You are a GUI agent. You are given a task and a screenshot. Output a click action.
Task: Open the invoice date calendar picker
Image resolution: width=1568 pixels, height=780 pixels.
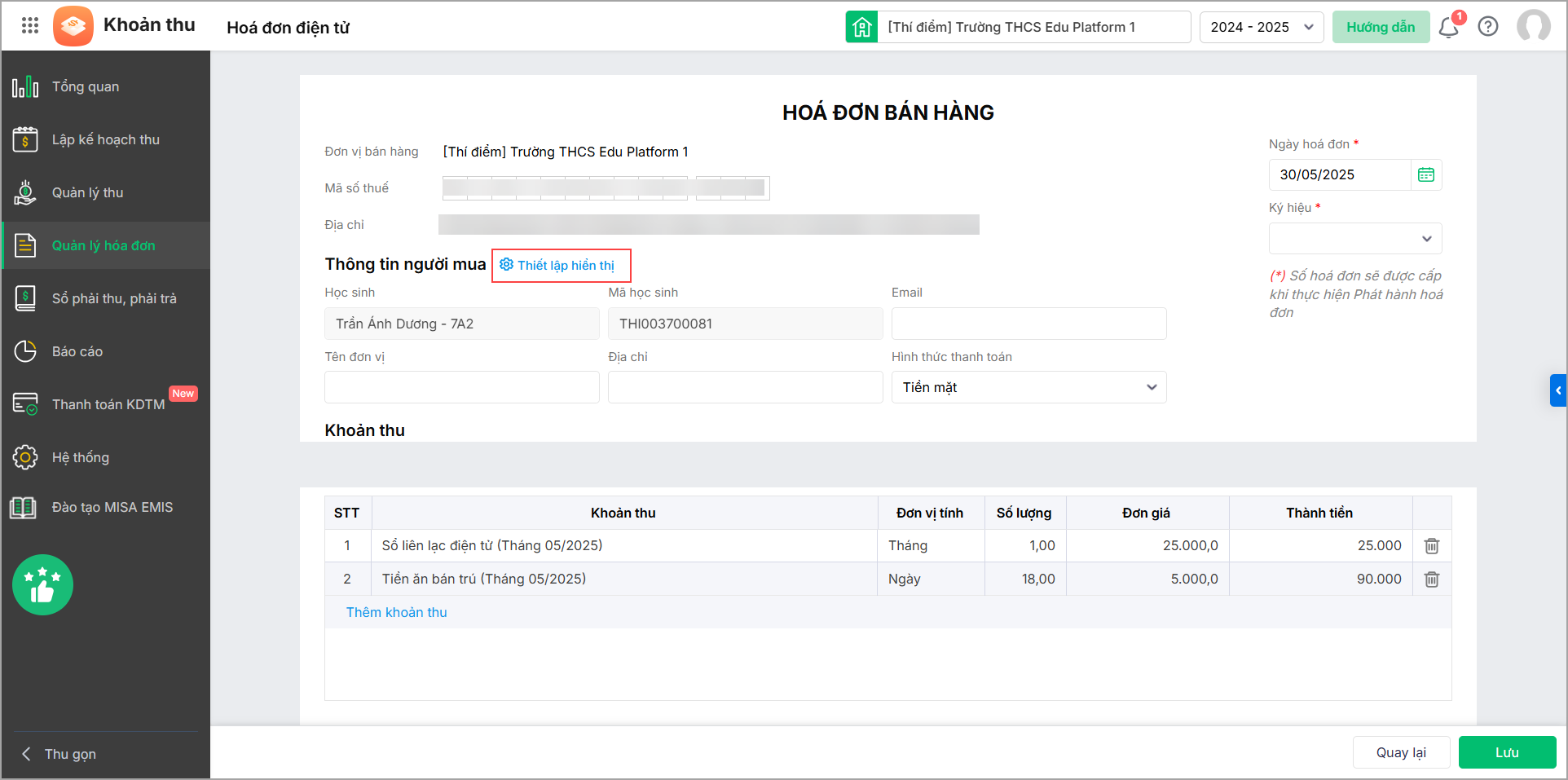coord(1426,174)
